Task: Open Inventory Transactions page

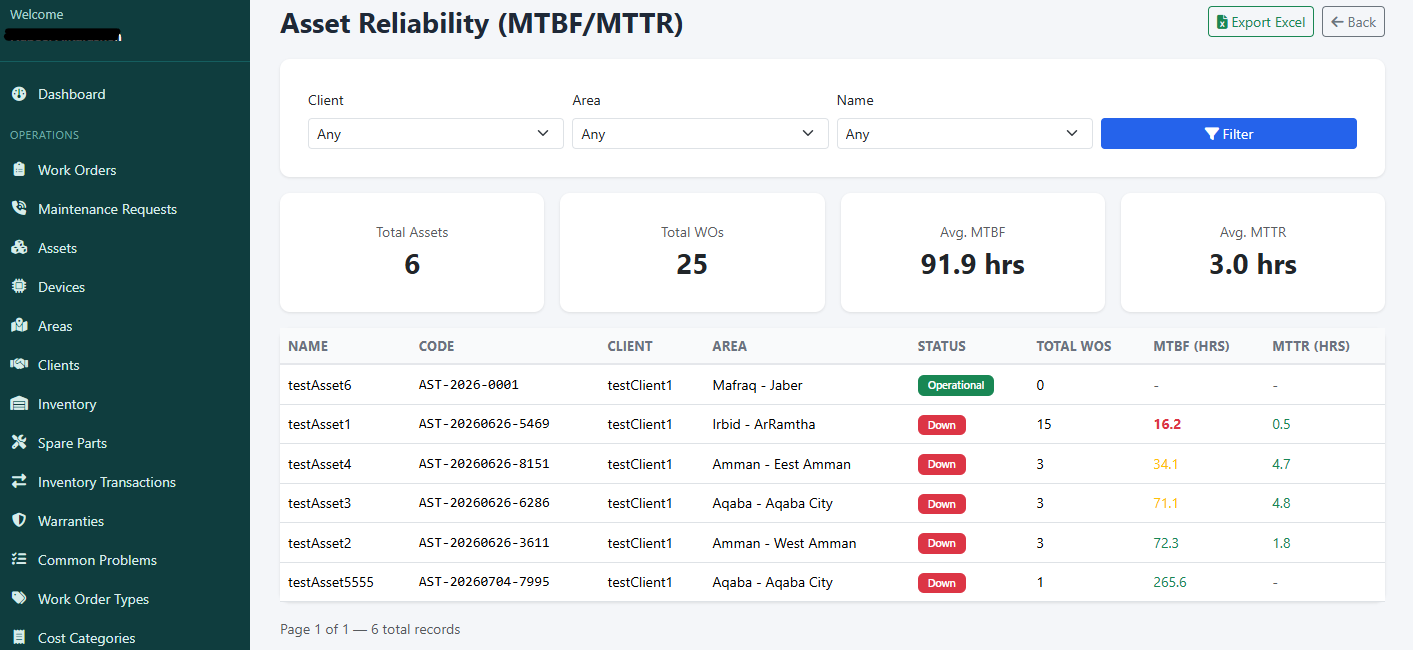Action: [107, 482]
